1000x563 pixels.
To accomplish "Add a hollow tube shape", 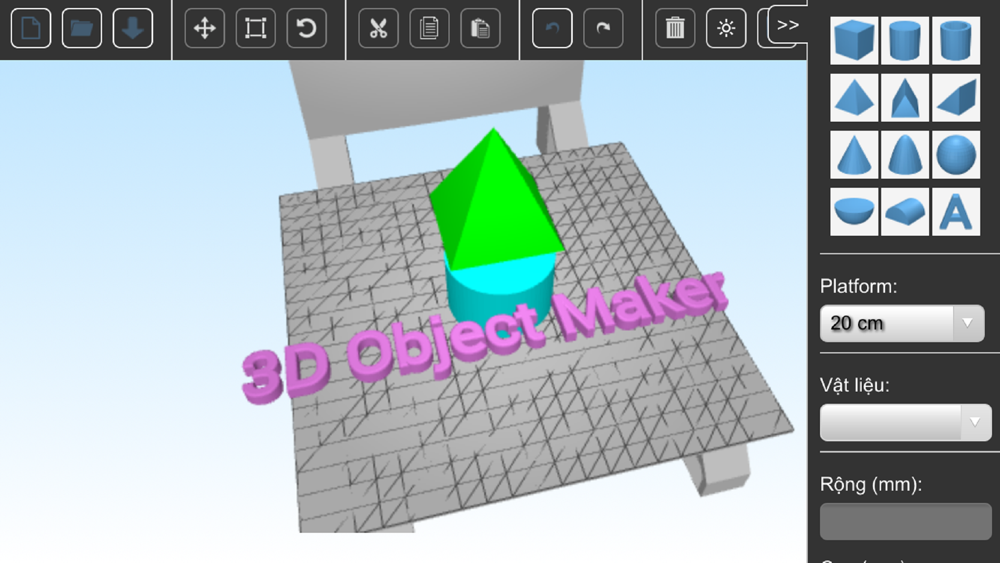I will [x=956, y=40].
